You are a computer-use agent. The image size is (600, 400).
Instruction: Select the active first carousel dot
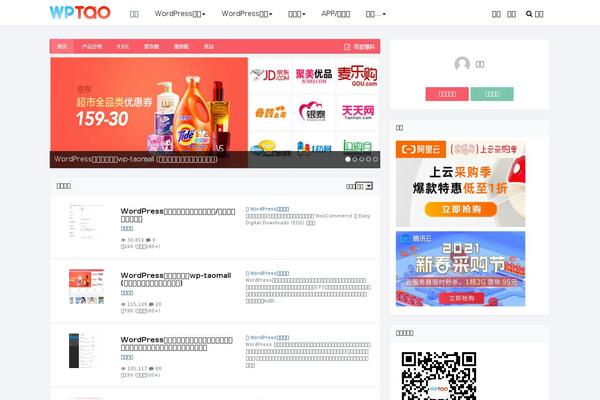point(348,159)
